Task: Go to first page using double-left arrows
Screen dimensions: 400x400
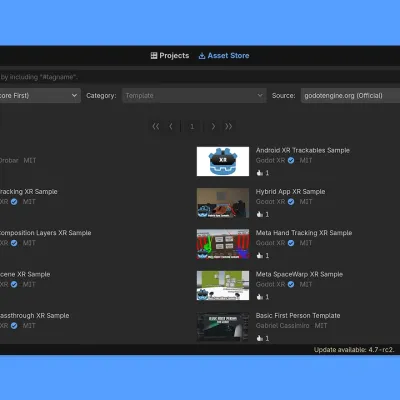Action: coord(156,126)
